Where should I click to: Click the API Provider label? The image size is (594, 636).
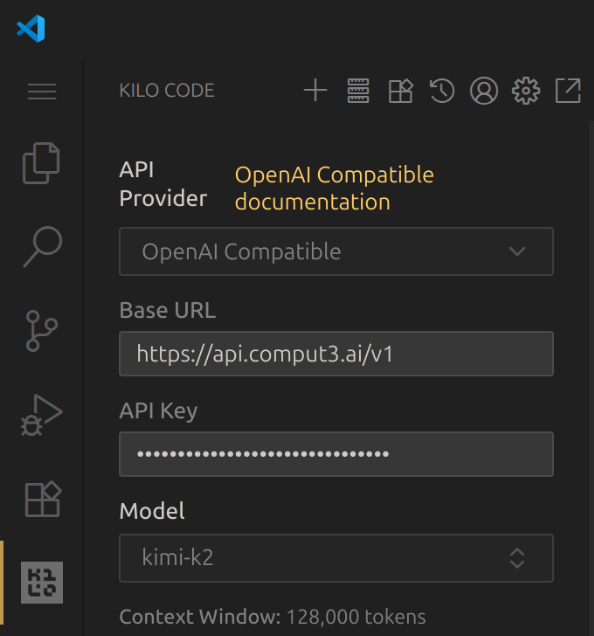(163, 184)
